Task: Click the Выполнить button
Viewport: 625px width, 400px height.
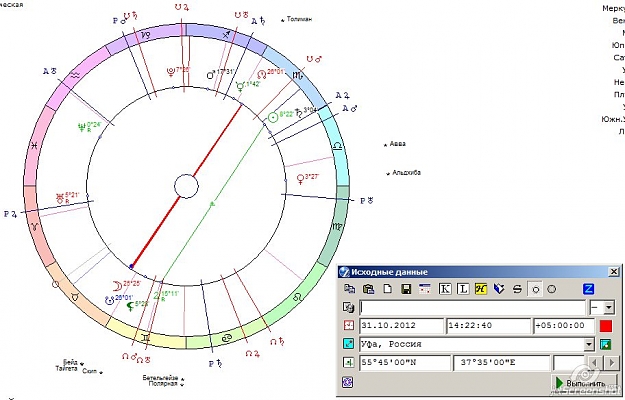Action: (584, 383)
